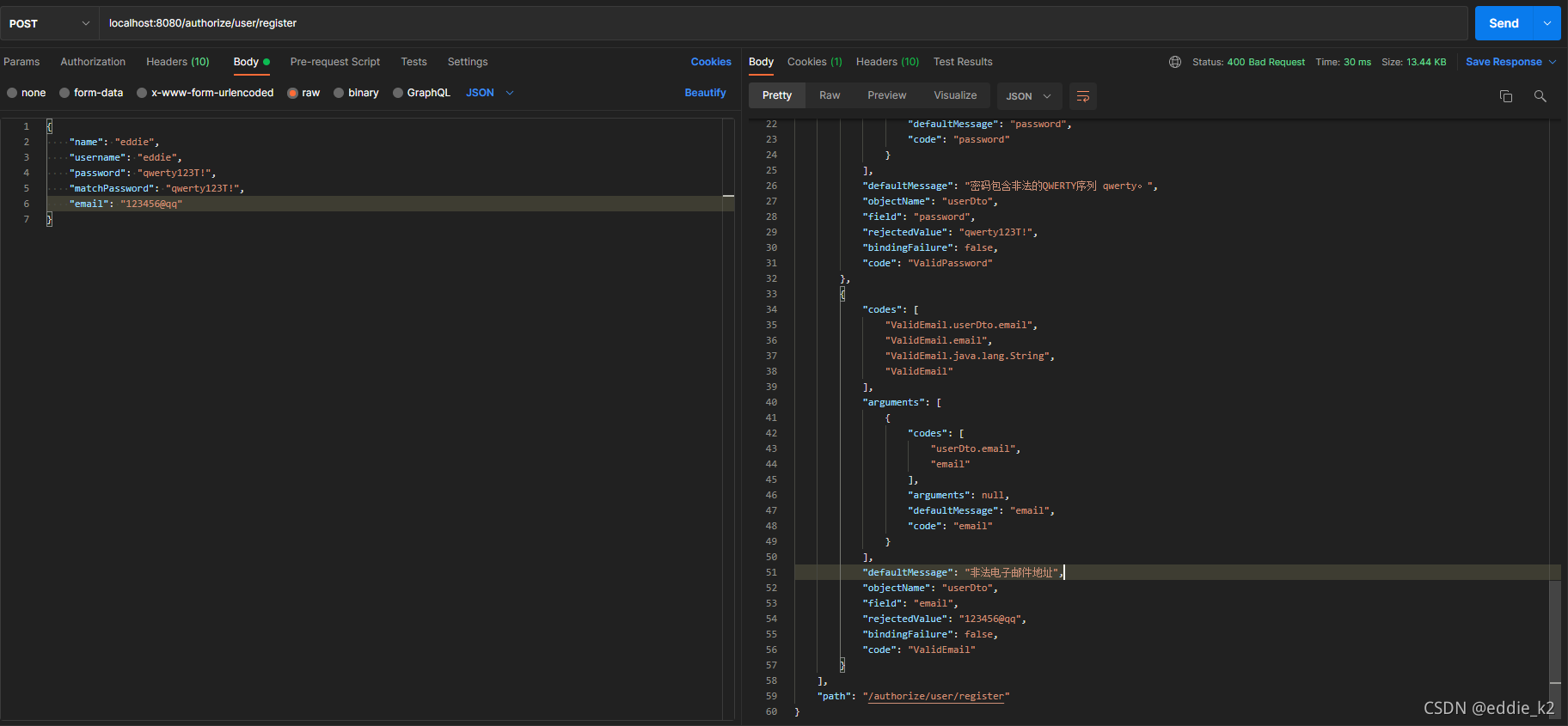Select the response Body tab
The image size is (1568, 726).
(x=761, y=62)
